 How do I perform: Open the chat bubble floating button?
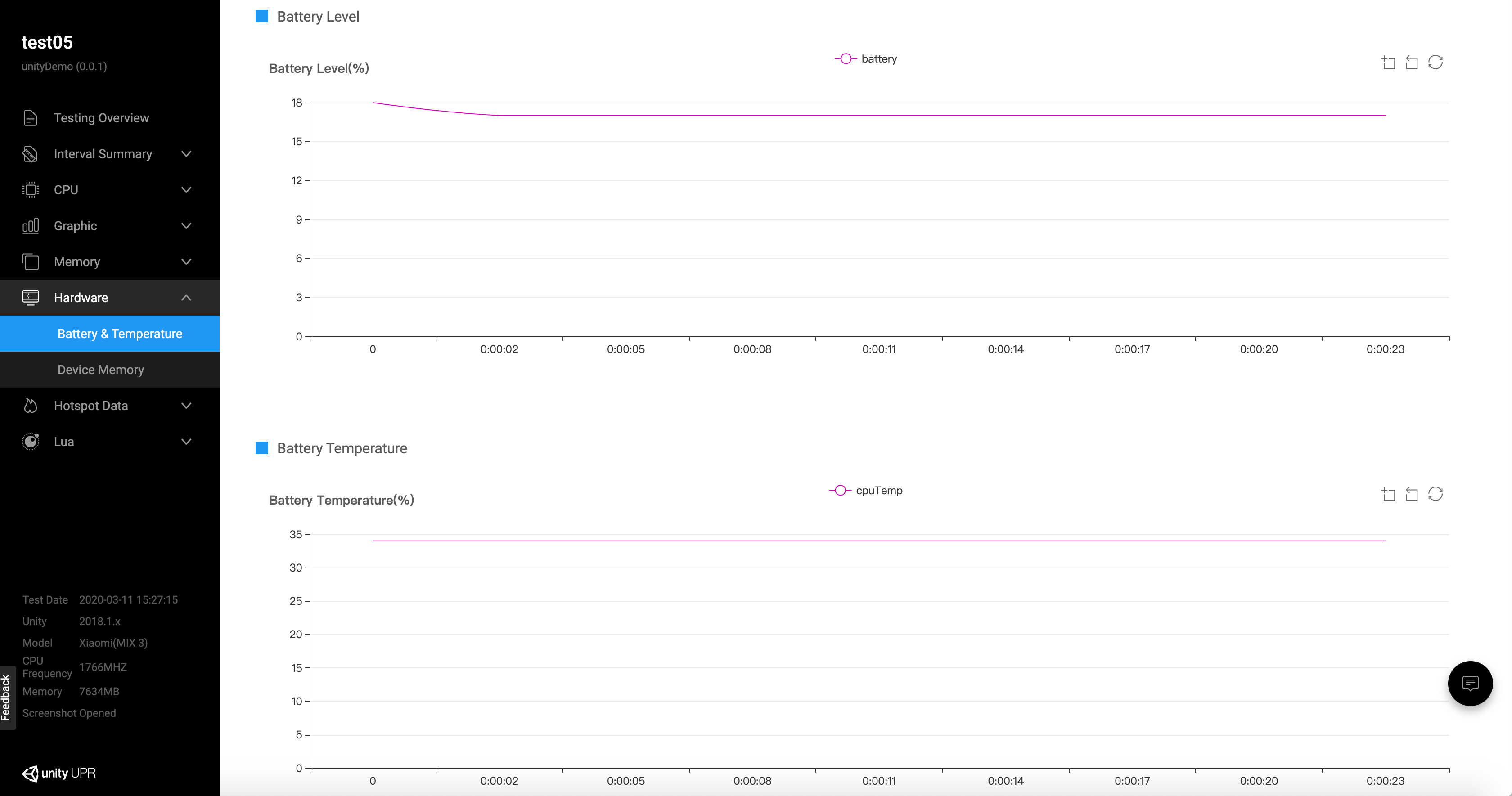(1470, 684)
